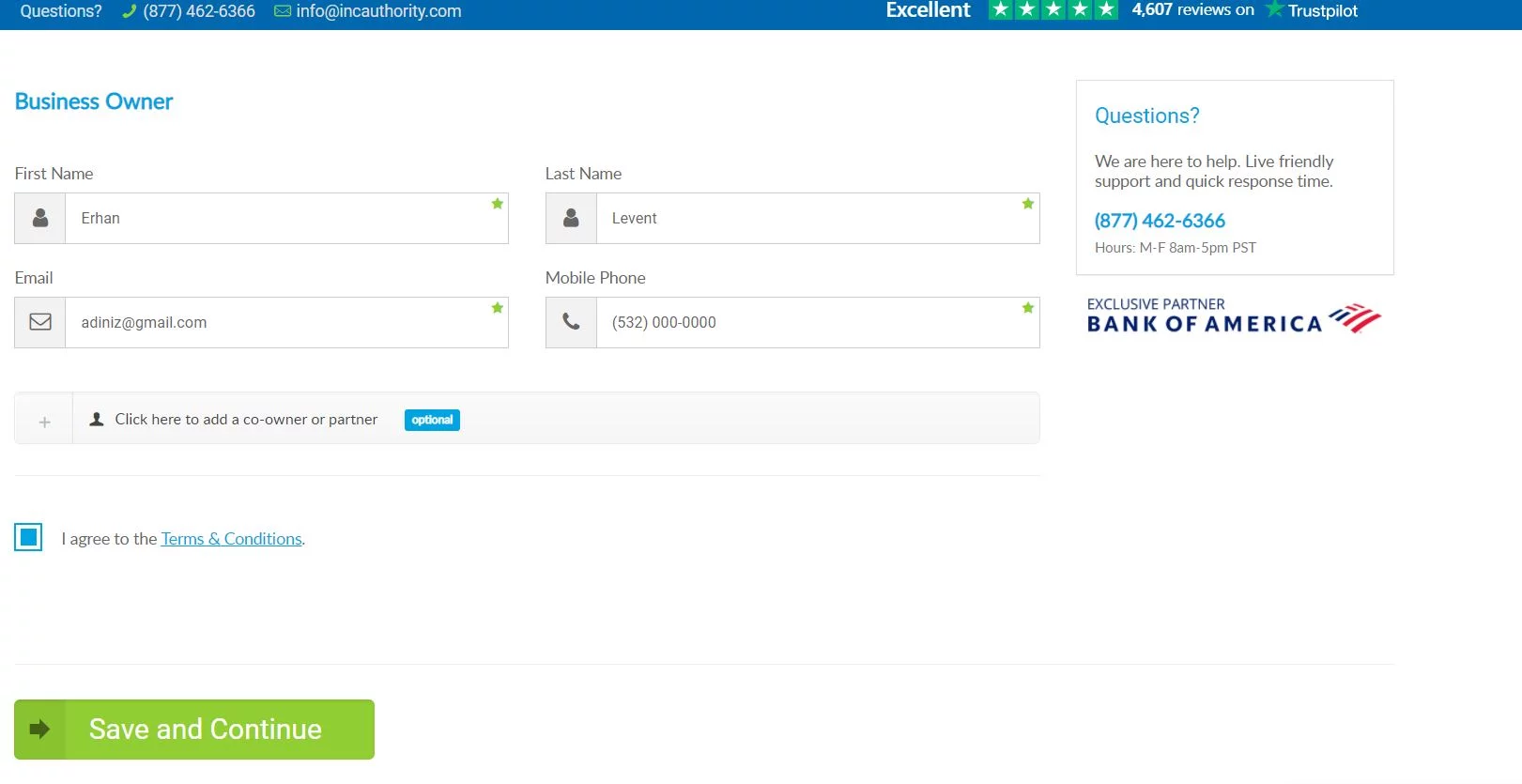Click the person icon beside First Name

click(40, 218)
